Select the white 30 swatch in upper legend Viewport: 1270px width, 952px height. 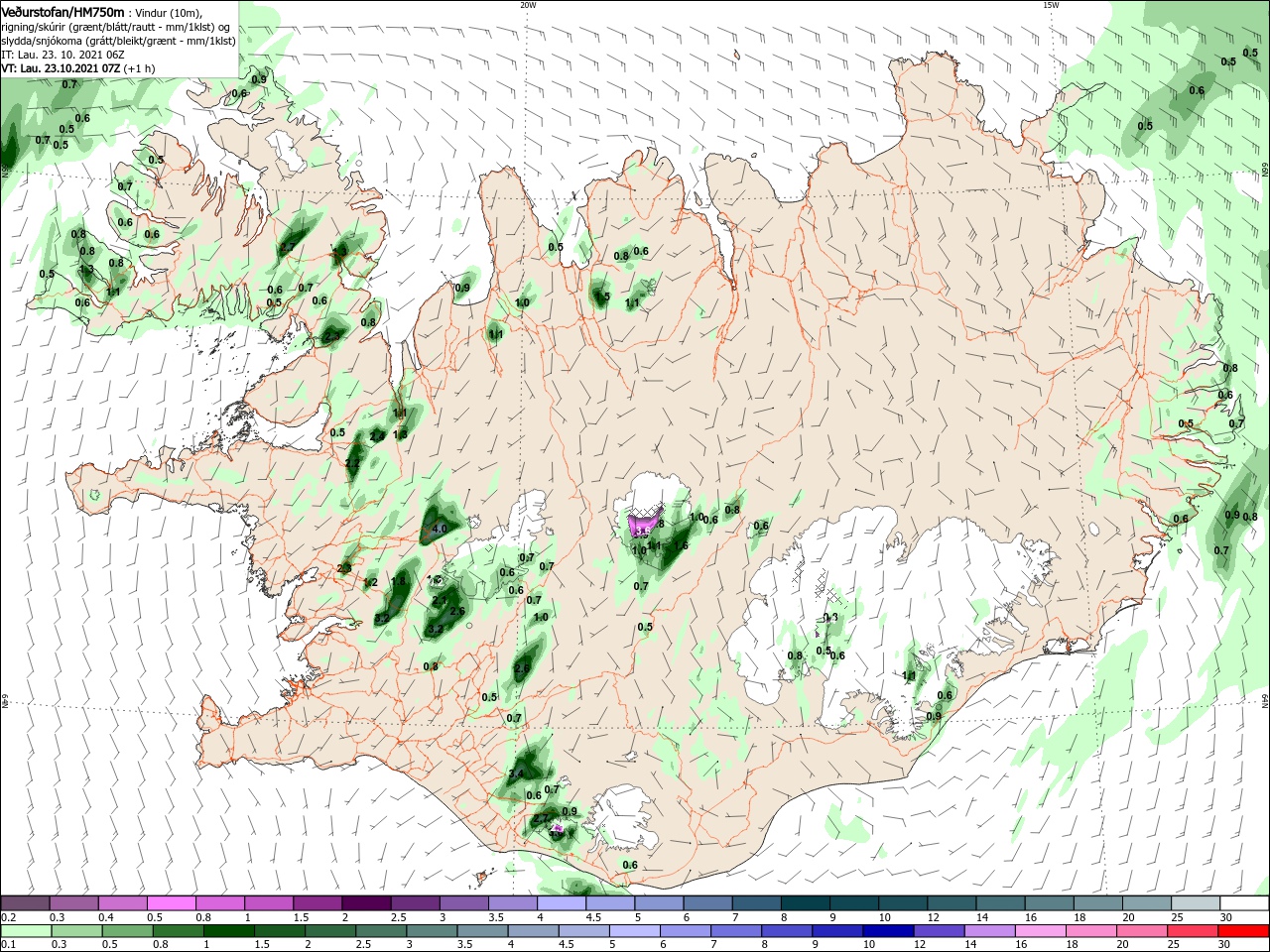click(1244, 902)
